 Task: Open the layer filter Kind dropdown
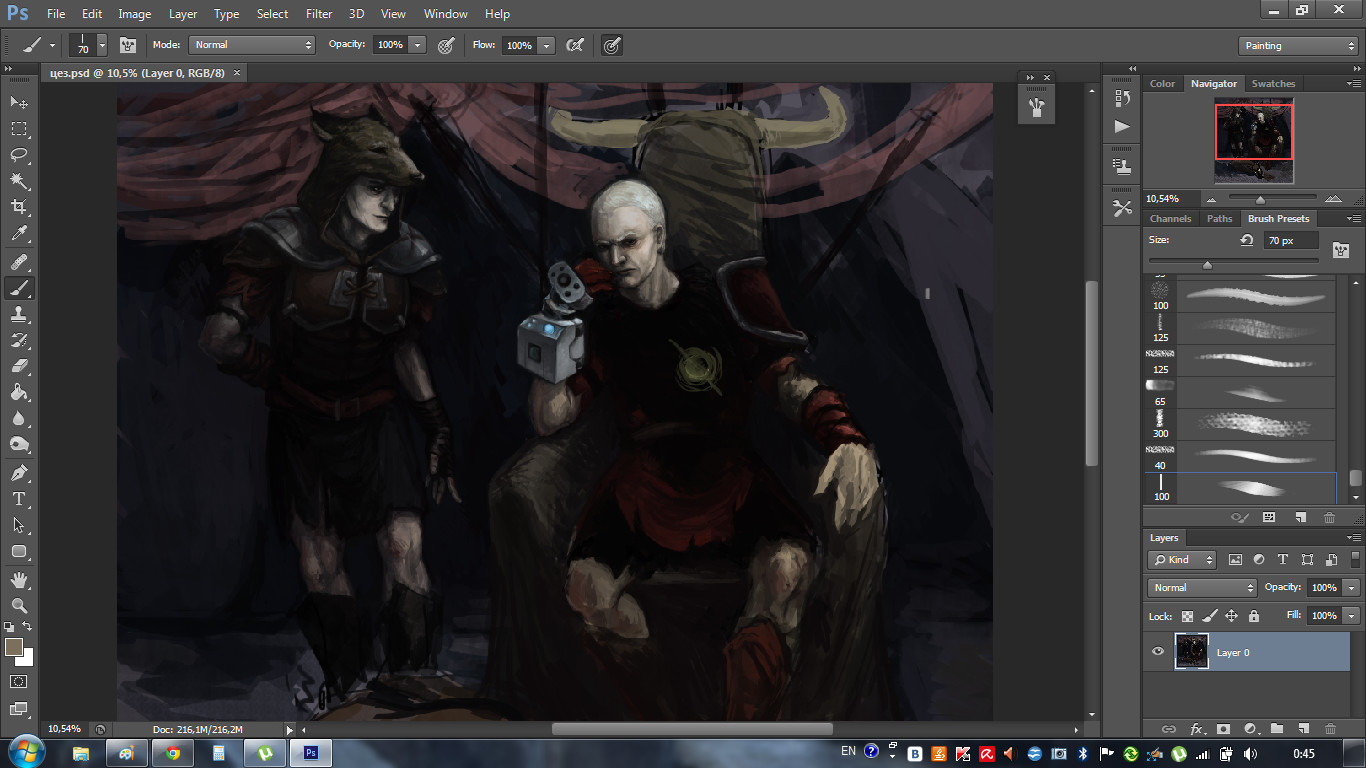(1182, 560)
